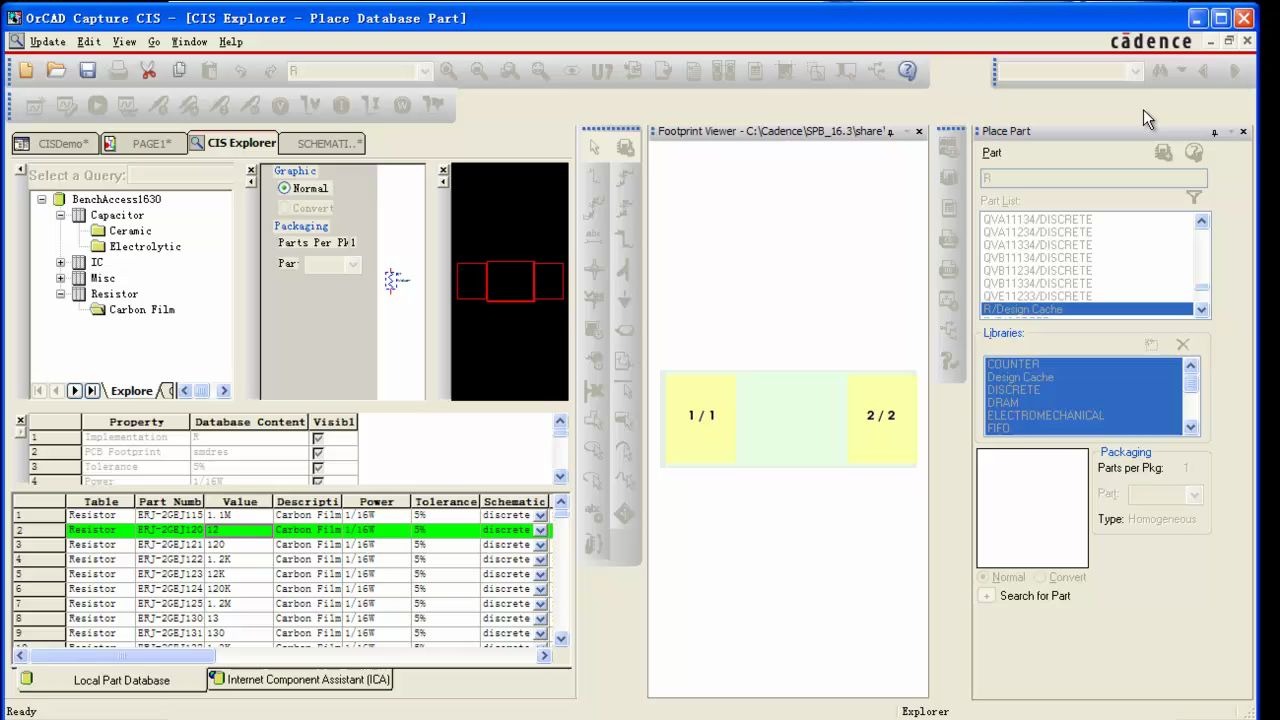Collapse the Capacitor tree node
This screenshot has width=1280, height=720.
(x=61, y=215)
